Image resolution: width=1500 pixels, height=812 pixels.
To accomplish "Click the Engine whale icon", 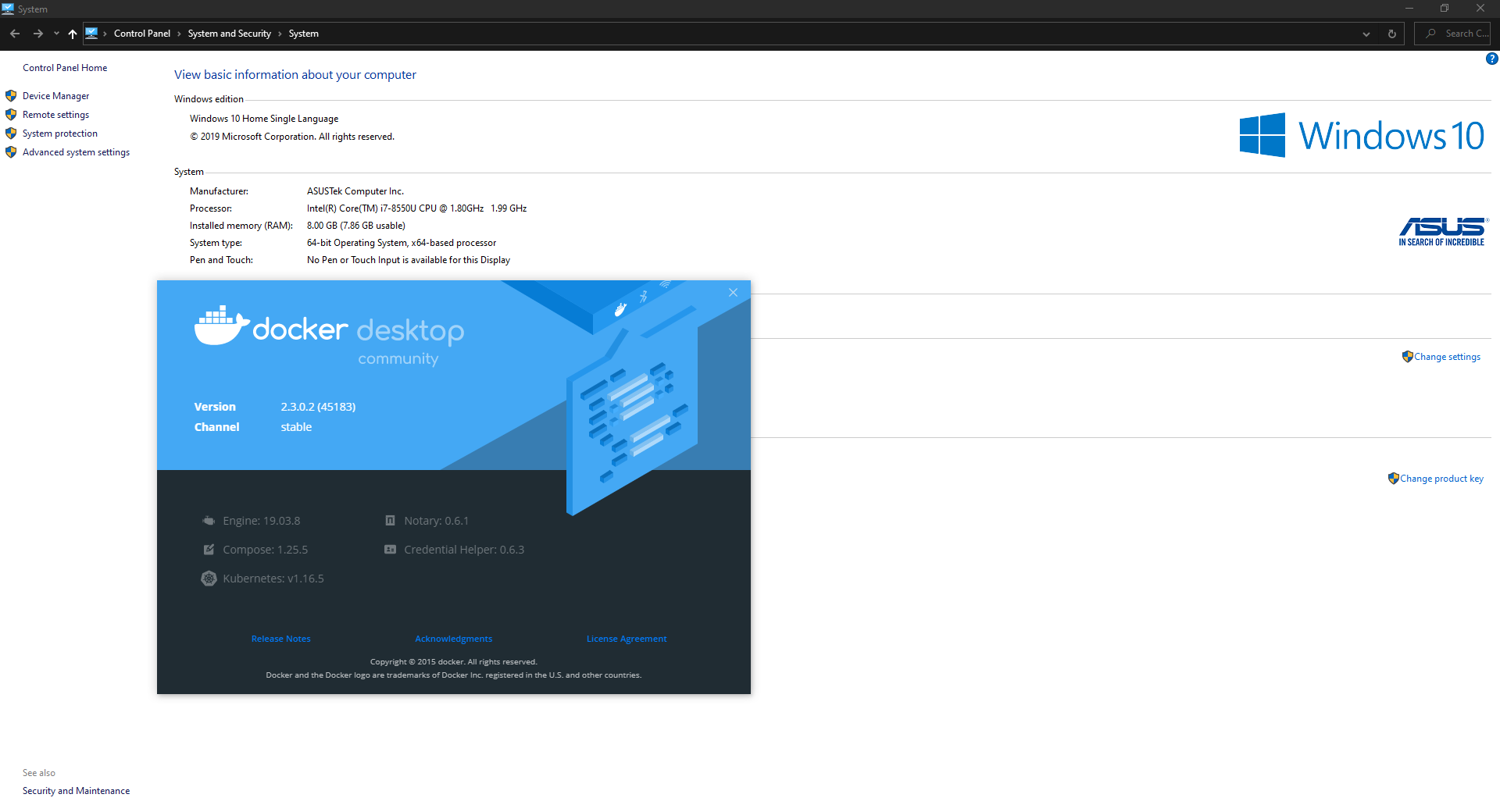I will [209, 521].
